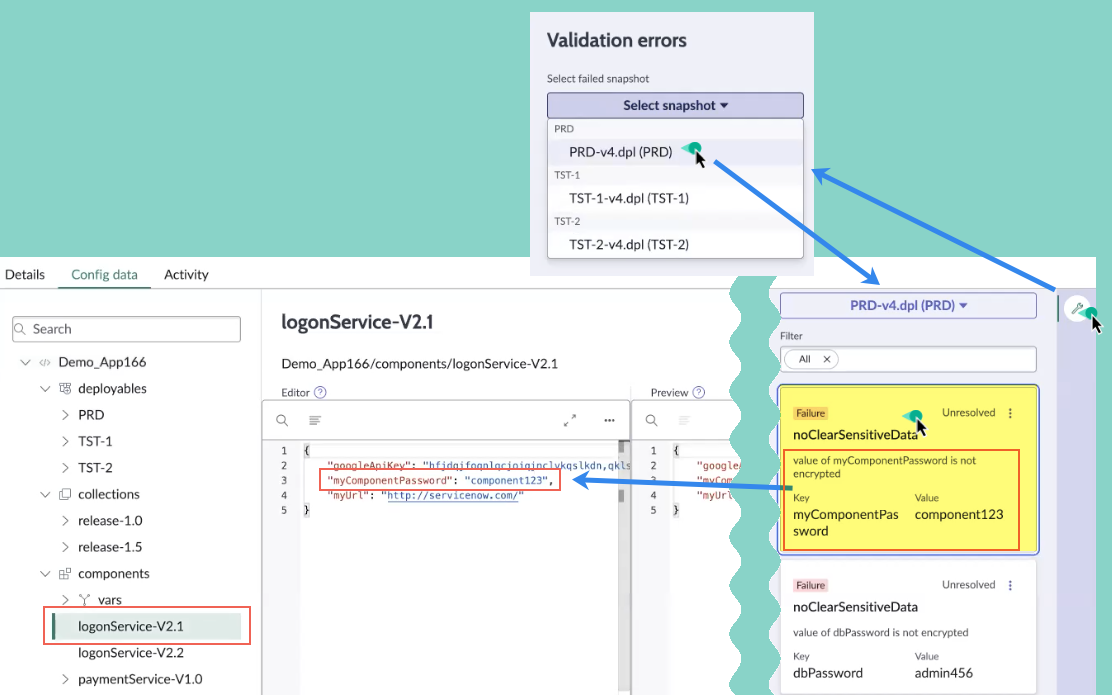Click the component123 value text
The height and width of the screenshot is (695, 1112).
959,515
